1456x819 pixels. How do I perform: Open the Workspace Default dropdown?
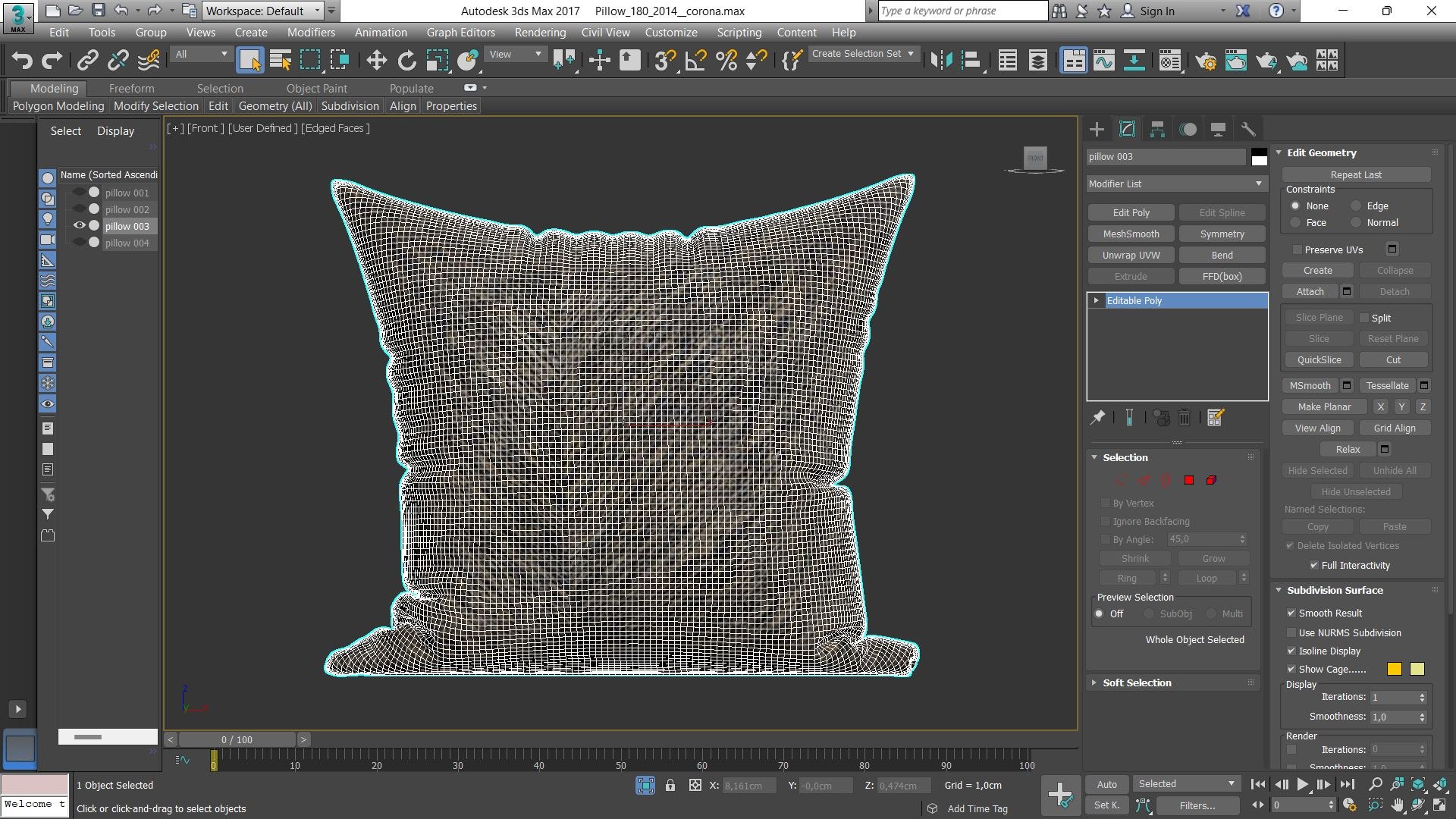(263, 11)
